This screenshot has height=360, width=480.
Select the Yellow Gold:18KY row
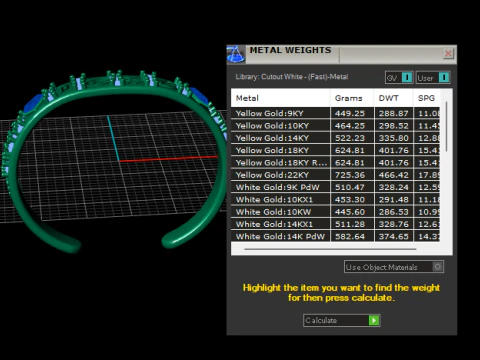(335, 150)
